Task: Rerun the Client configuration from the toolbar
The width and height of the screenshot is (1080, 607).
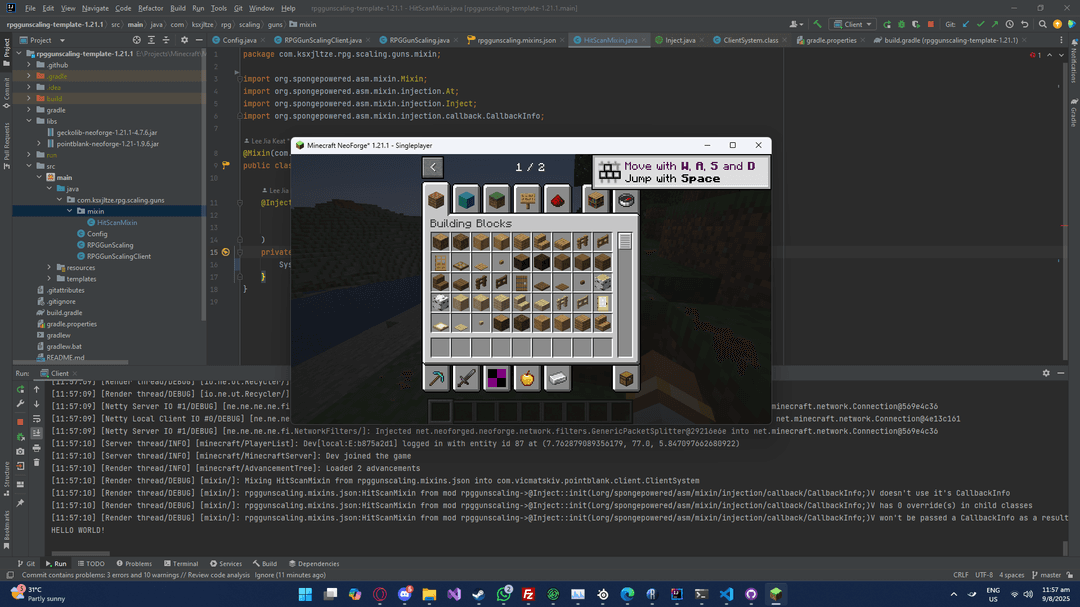Action: [x=887, y=24]
